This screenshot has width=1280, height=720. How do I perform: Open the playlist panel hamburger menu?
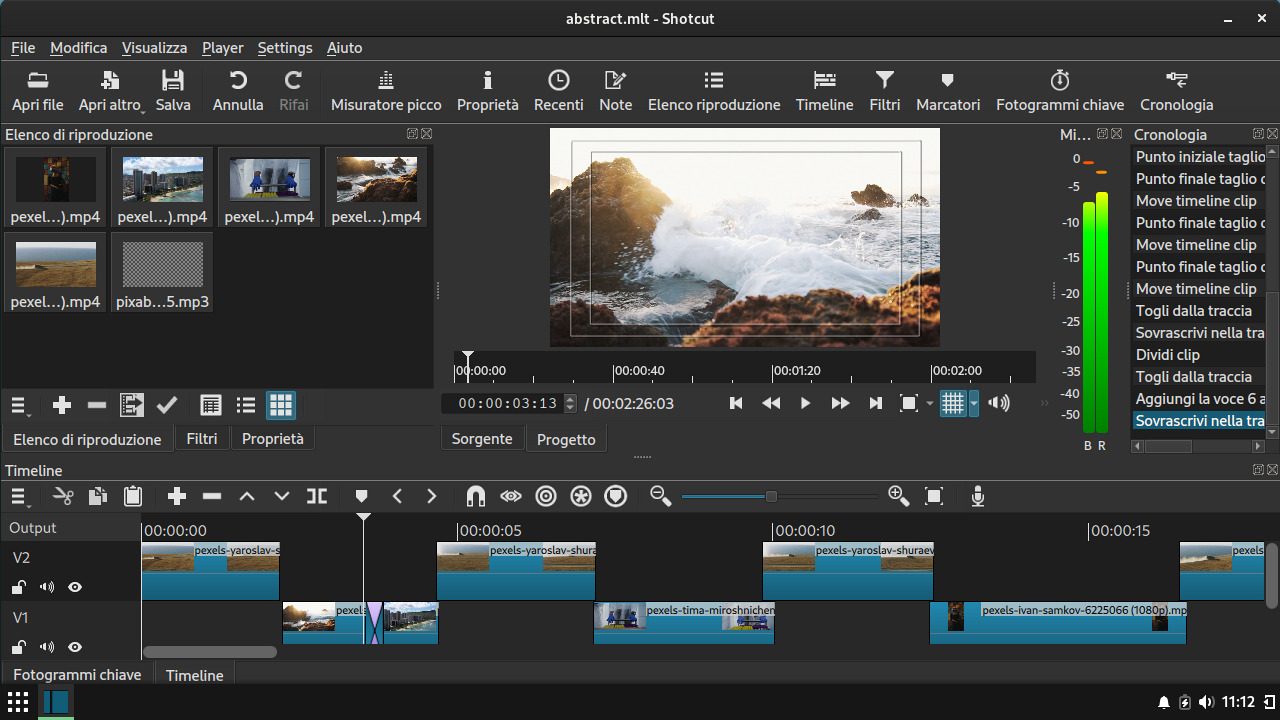19,405
